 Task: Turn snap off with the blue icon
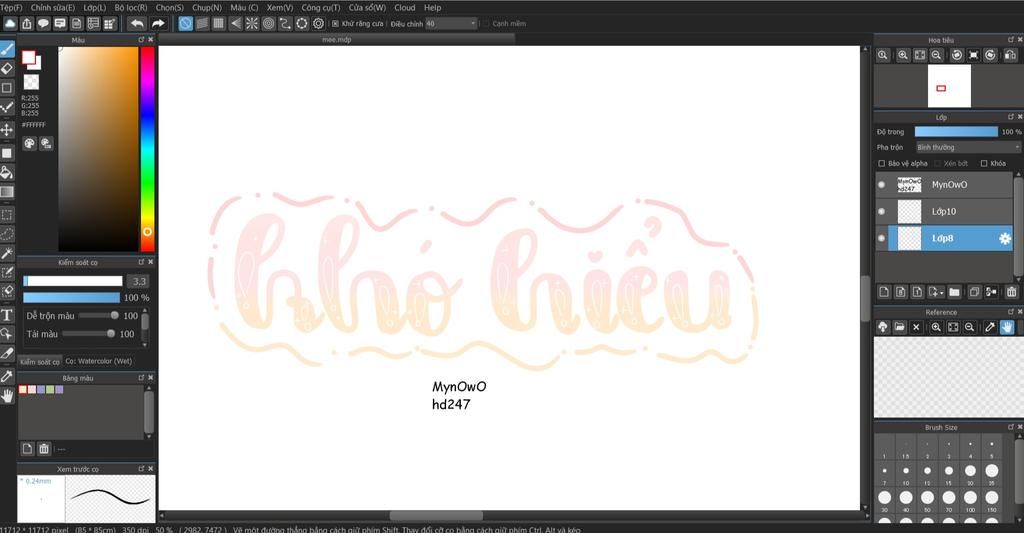[185, 24]
